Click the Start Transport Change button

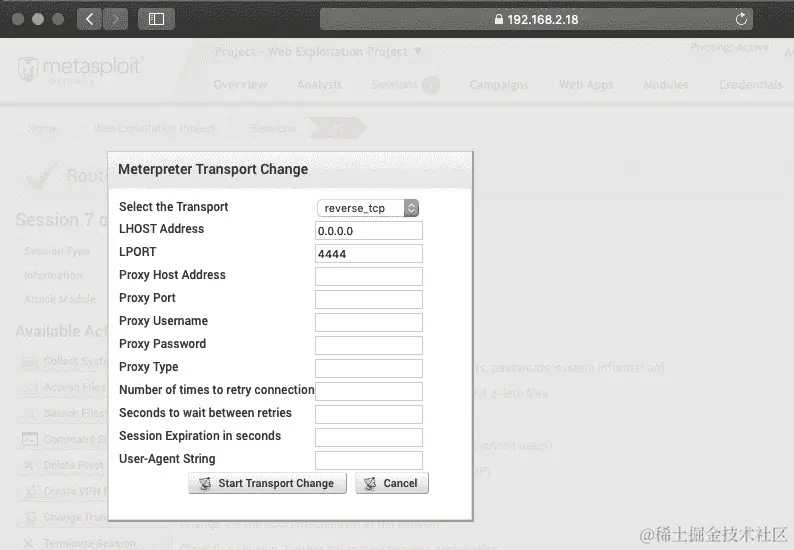tap(267, 483)
